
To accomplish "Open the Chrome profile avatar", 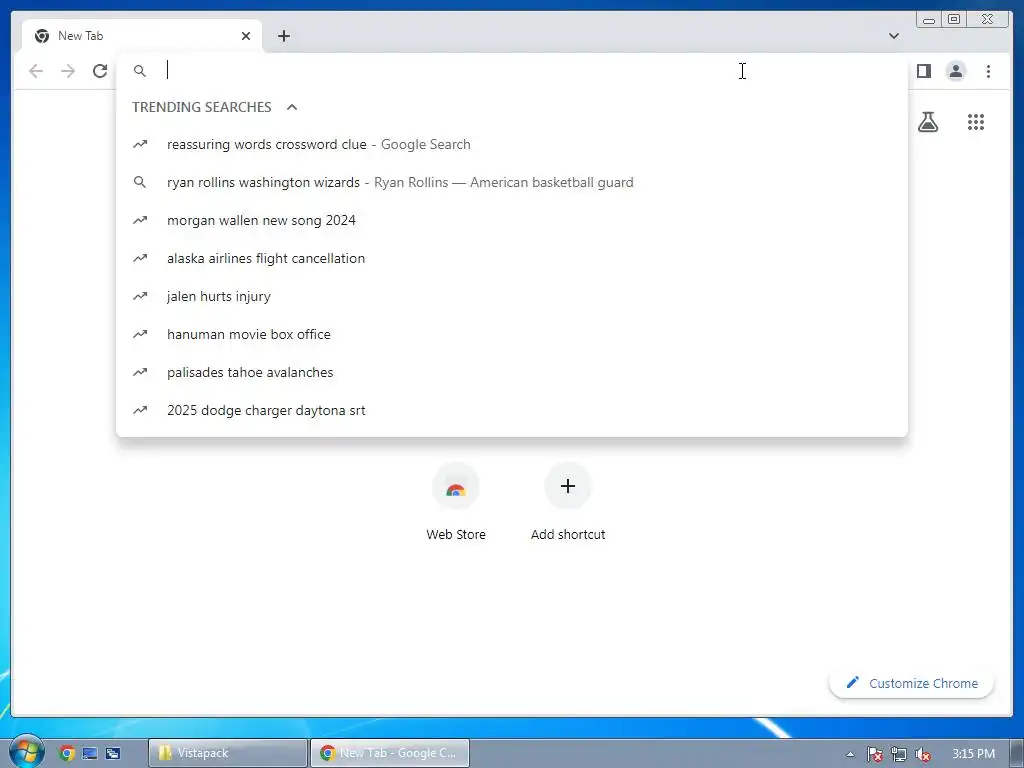I will click(x=955, y=71).
